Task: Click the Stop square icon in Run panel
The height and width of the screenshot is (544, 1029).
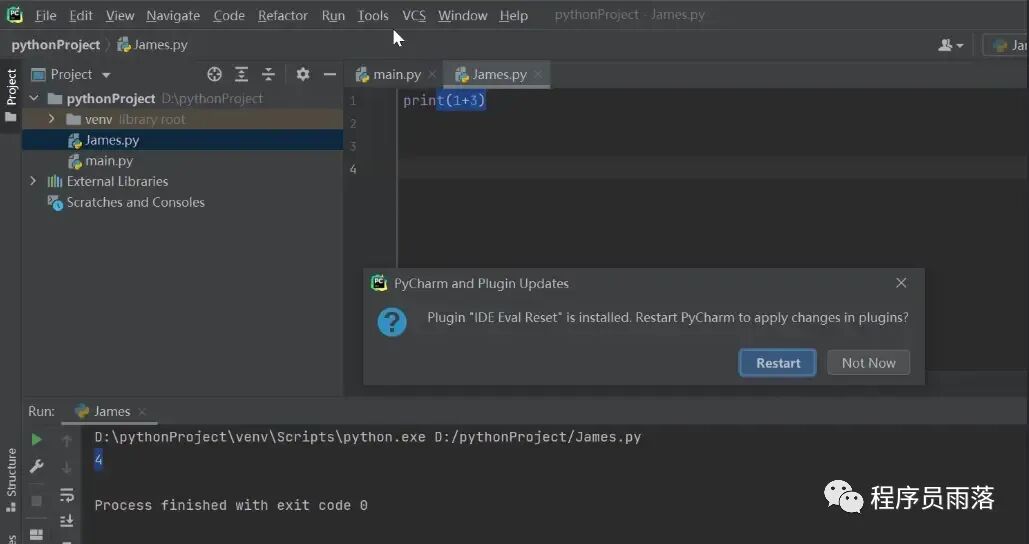Action: [x=37, y=501]
